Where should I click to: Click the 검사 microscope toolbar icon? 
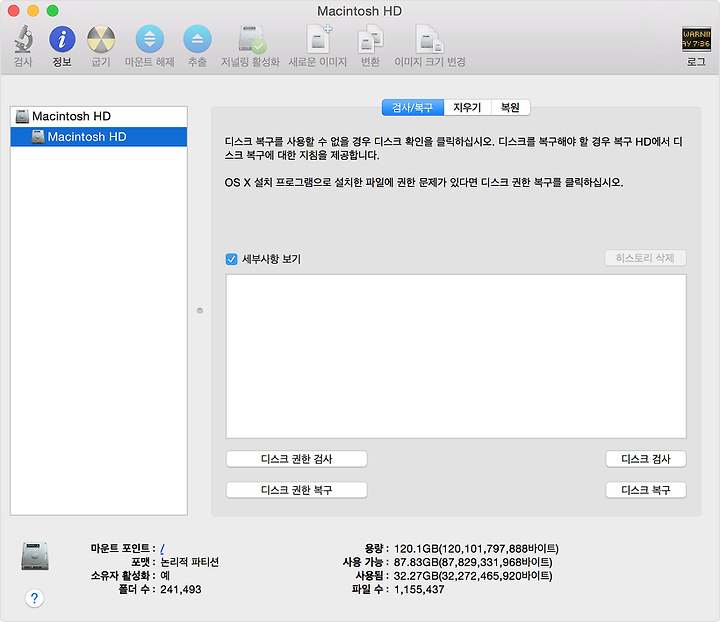[23, 39]
